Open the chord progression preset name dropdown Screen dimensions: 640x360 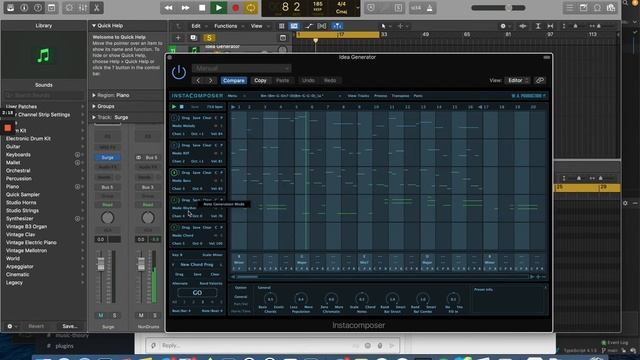point(300,96)
